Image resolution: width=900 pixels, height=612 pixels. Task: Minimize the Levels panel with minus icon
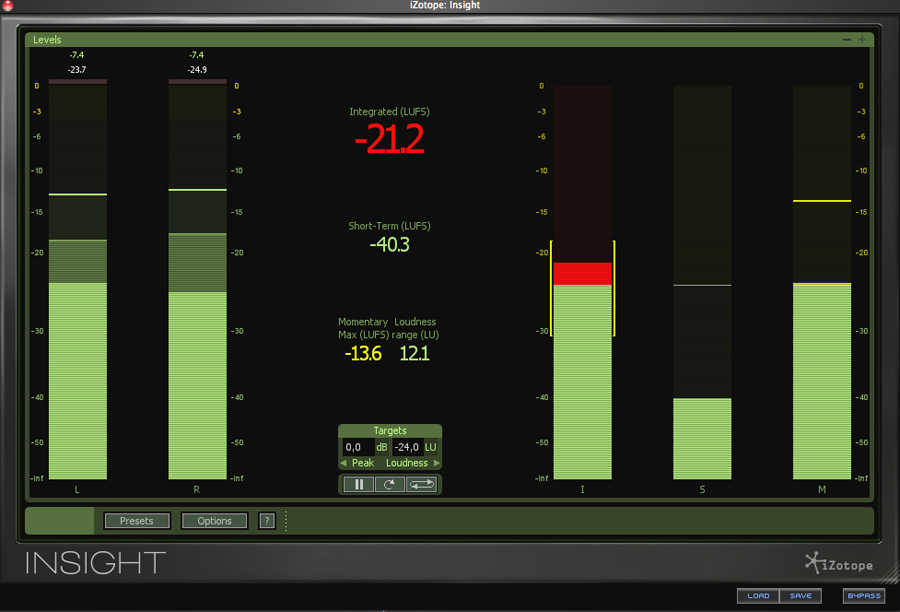tap(847, 40)
